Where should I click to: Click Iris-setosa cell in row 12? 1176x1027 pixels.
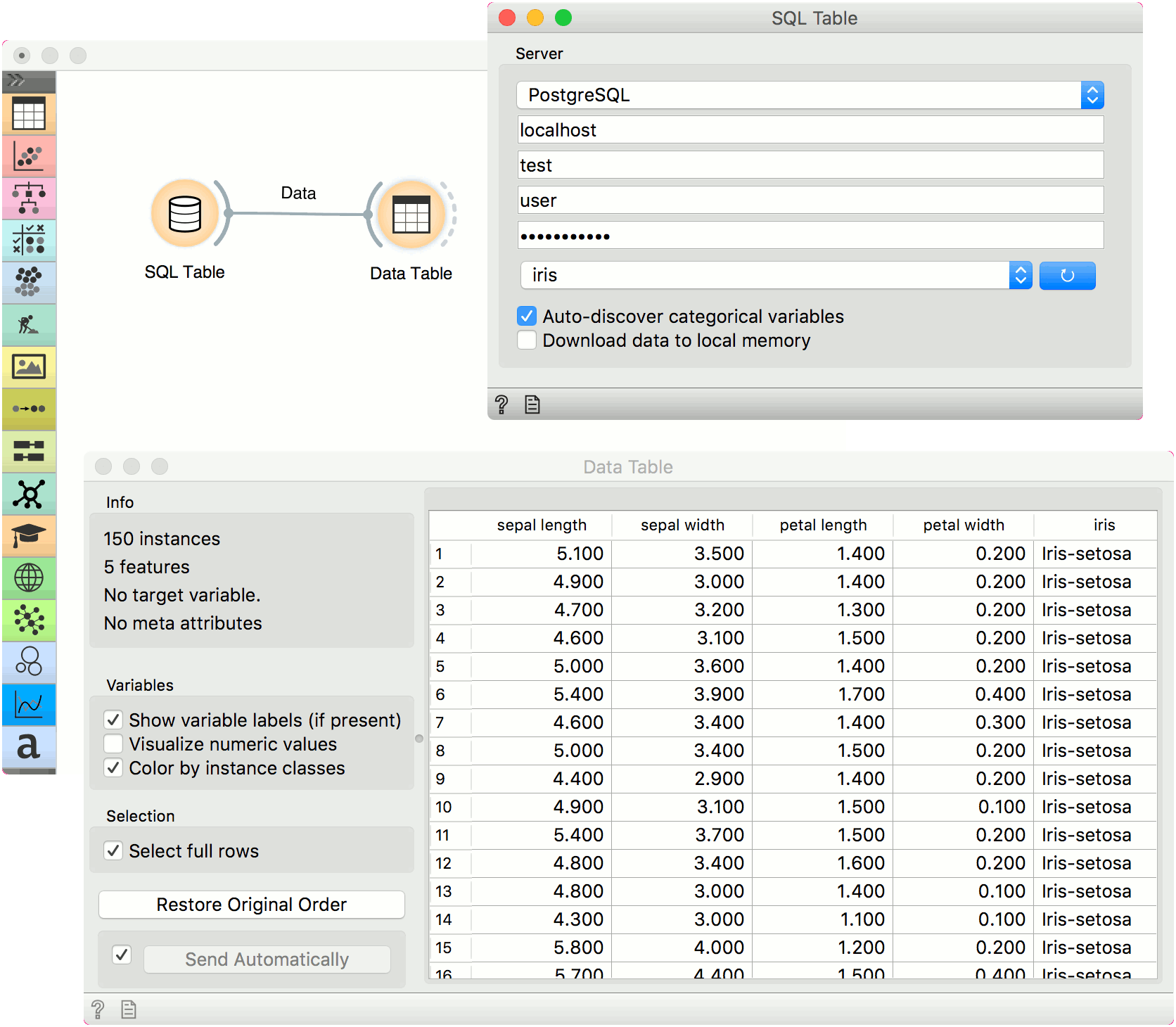tap(1095, 863)
